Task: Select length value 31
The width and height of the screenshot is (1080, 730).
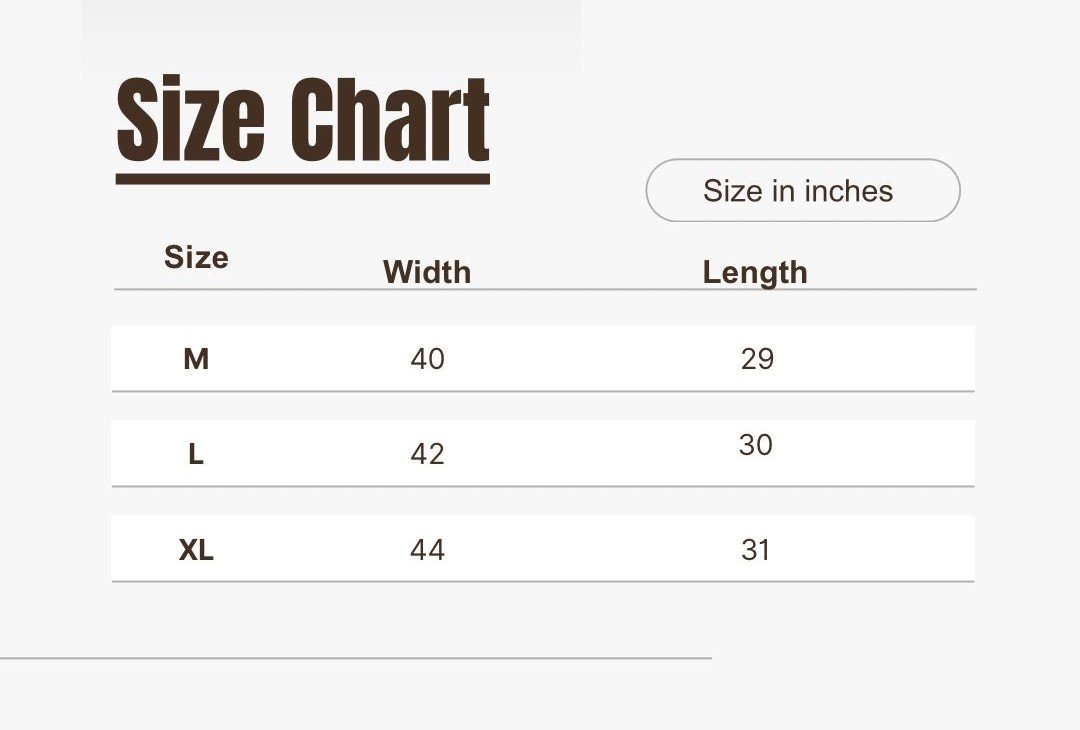Action: 756,550
